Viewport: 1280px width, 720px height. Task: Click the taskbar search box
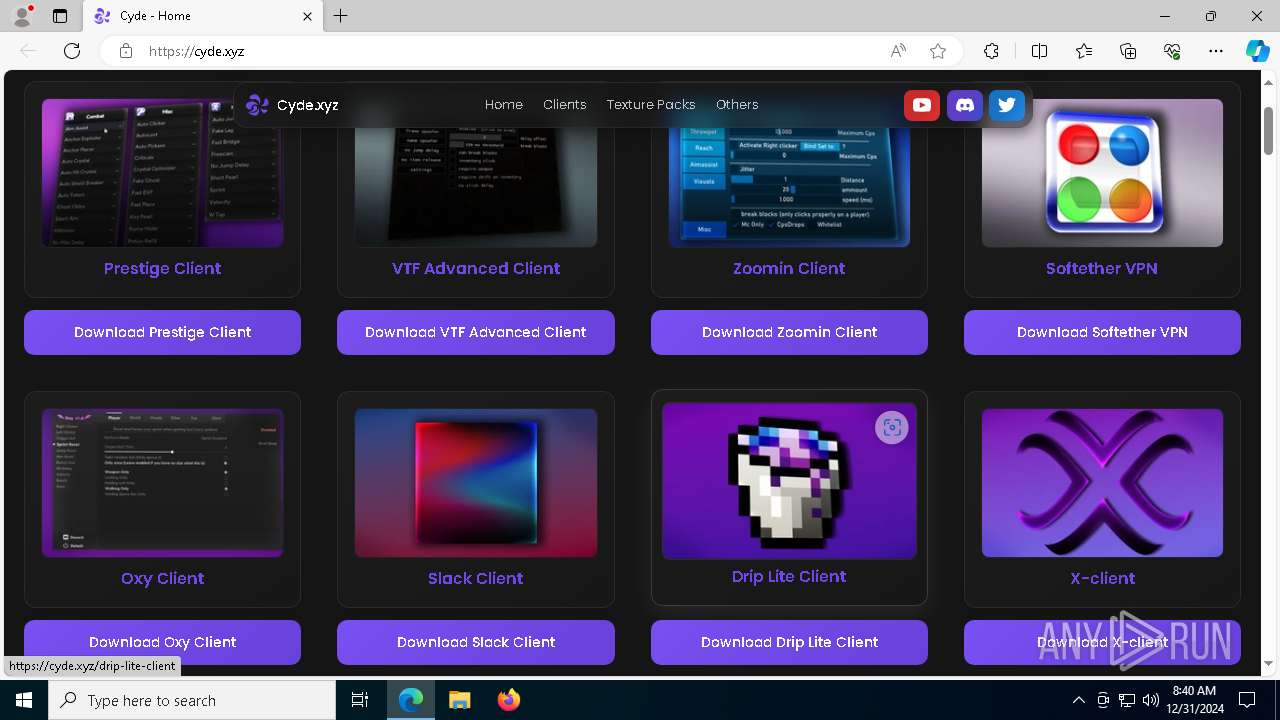click(192, 700)
